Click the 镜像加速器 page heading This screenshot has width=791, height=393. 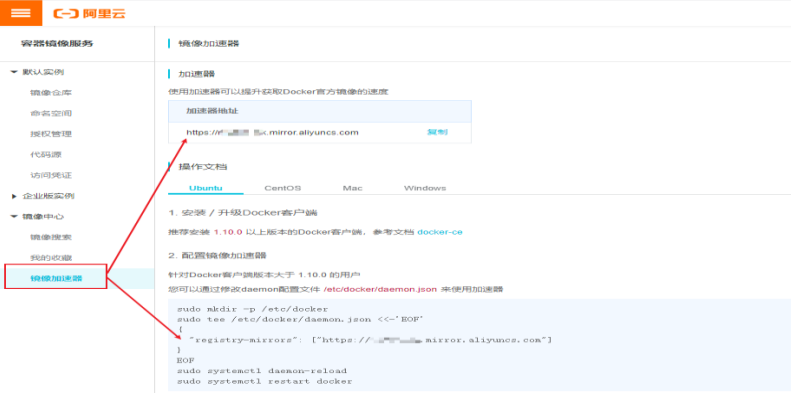pyautogui.click(x=209, y=43)
